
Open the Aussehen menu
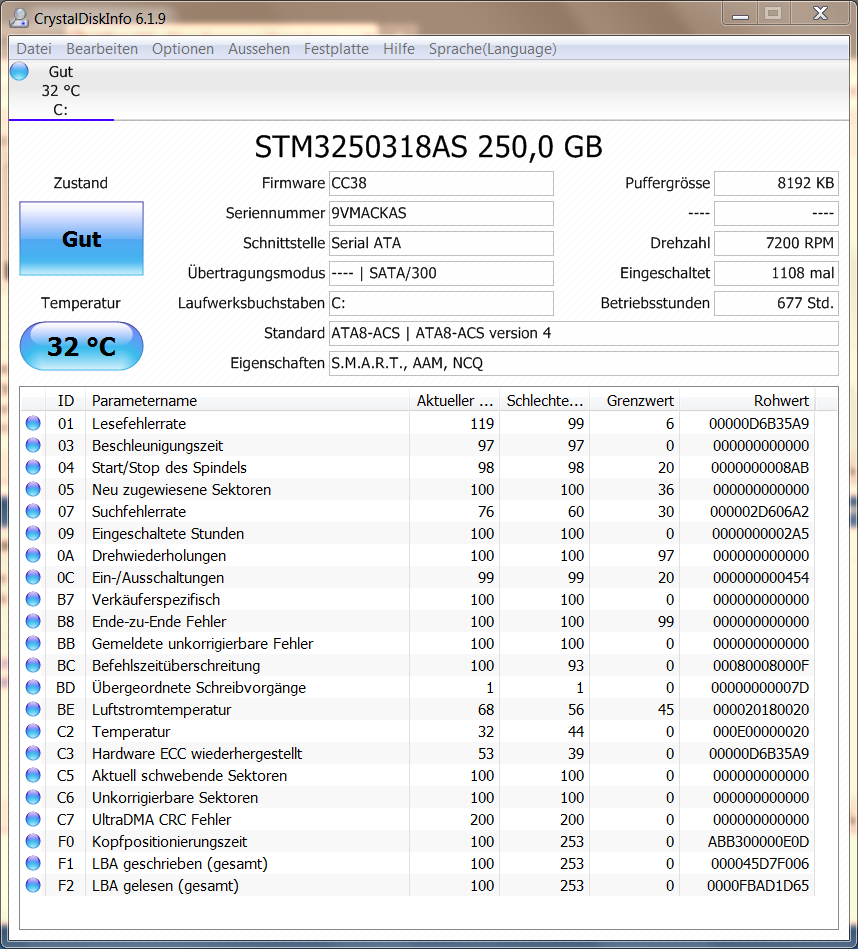tap(258, 49)
